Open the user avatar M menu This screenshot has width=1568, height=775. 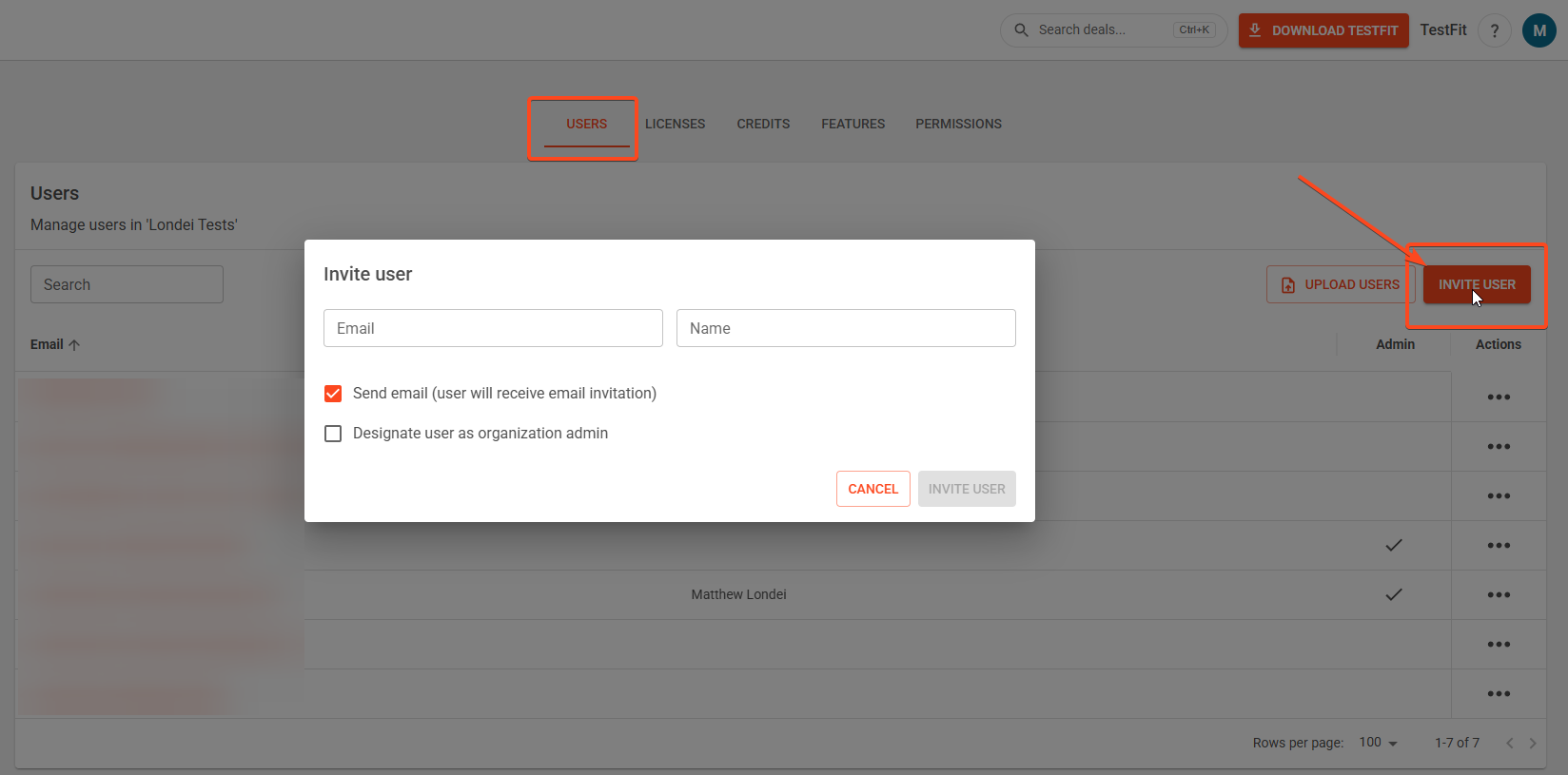tap(1539, 30)
